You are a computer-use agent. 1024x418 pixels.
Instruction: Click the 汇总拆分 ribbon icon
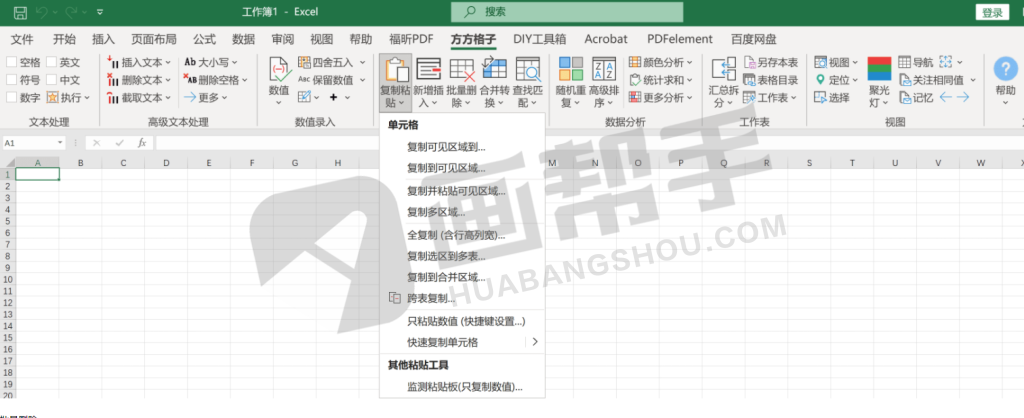[723, 70]
